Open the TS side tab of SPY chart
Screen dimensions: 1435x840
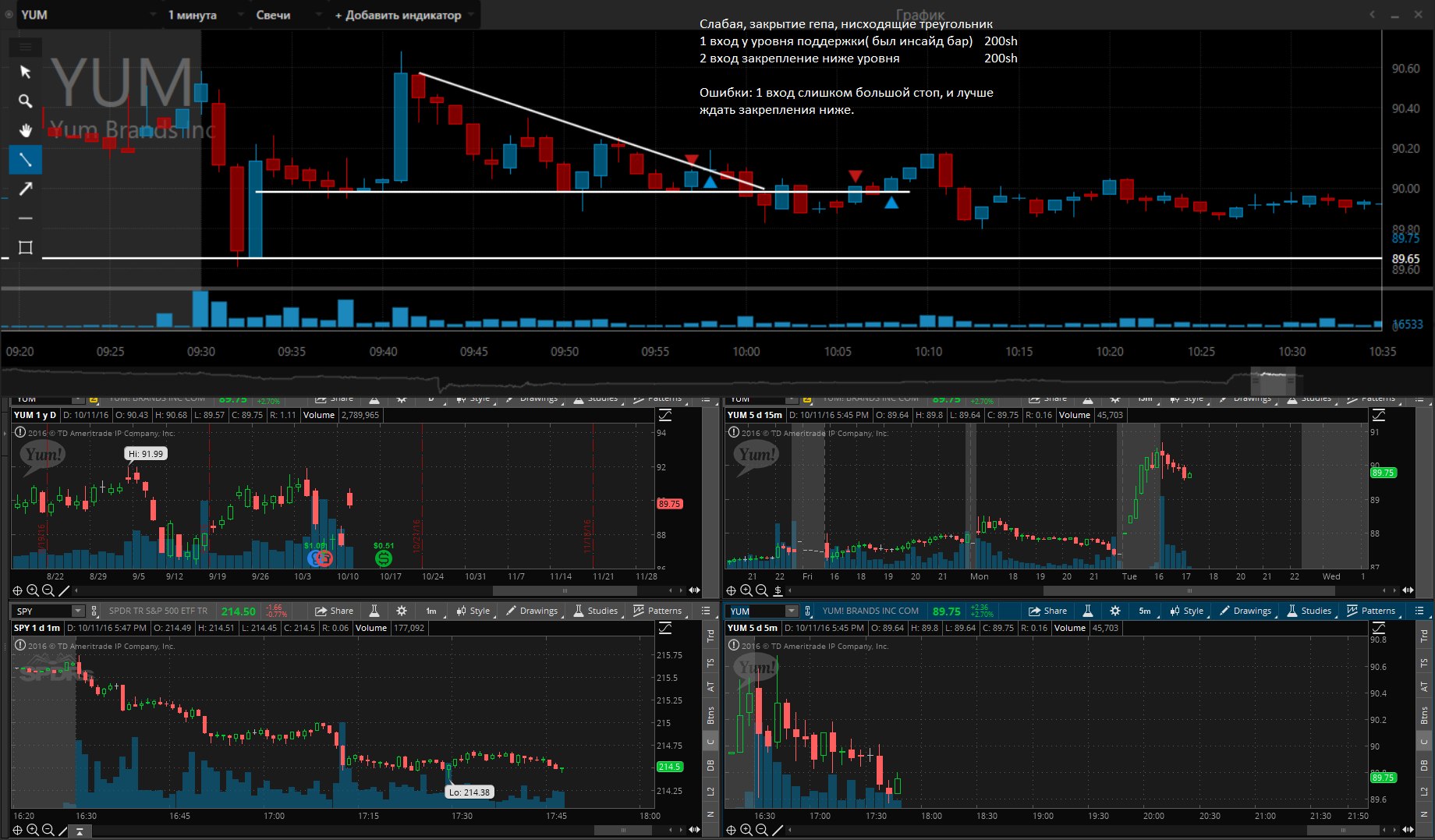(x=710, y=663)
